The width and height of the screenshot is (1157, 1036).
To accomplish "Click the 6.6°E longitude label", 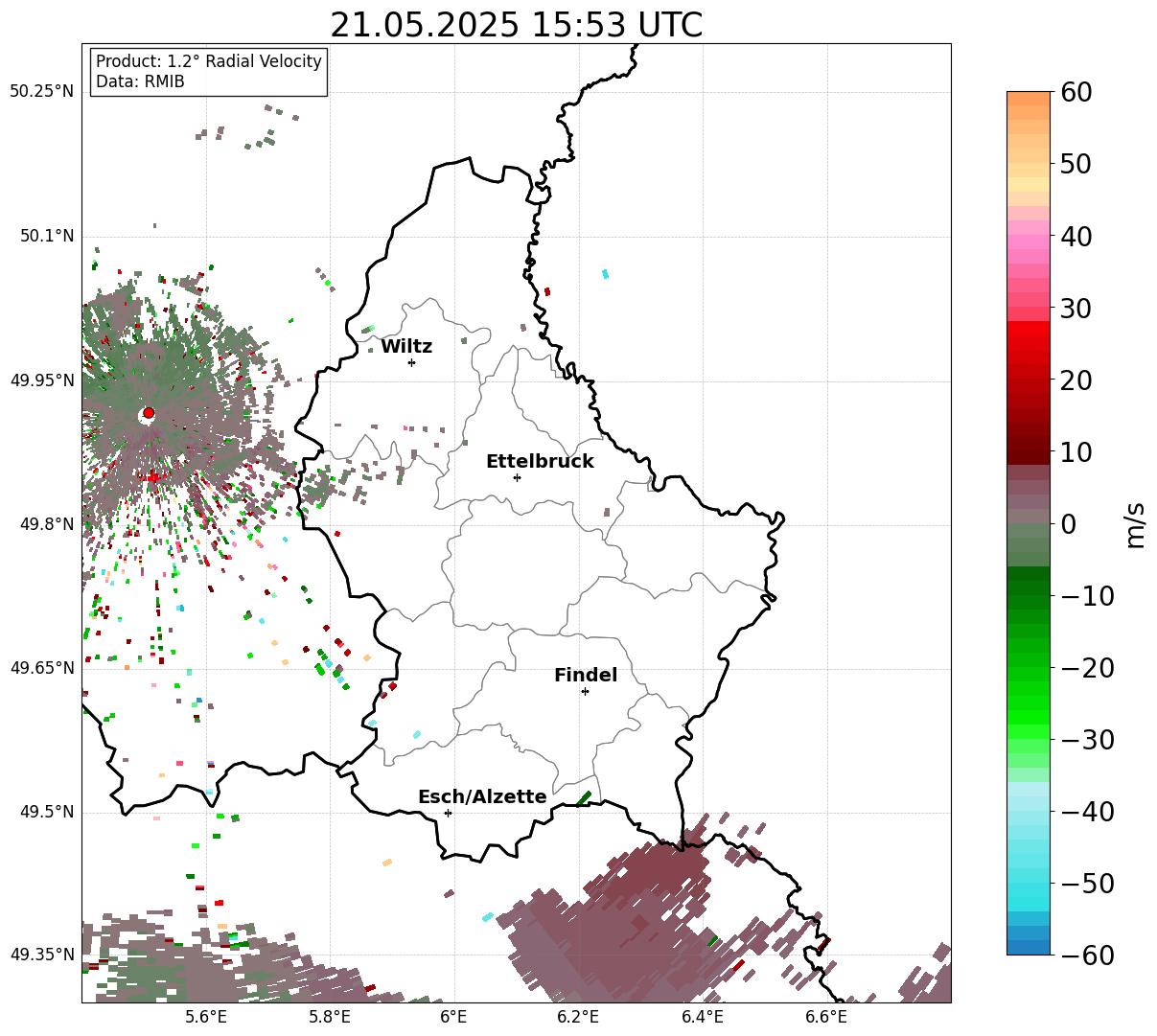I will (x=826, y=1017).
